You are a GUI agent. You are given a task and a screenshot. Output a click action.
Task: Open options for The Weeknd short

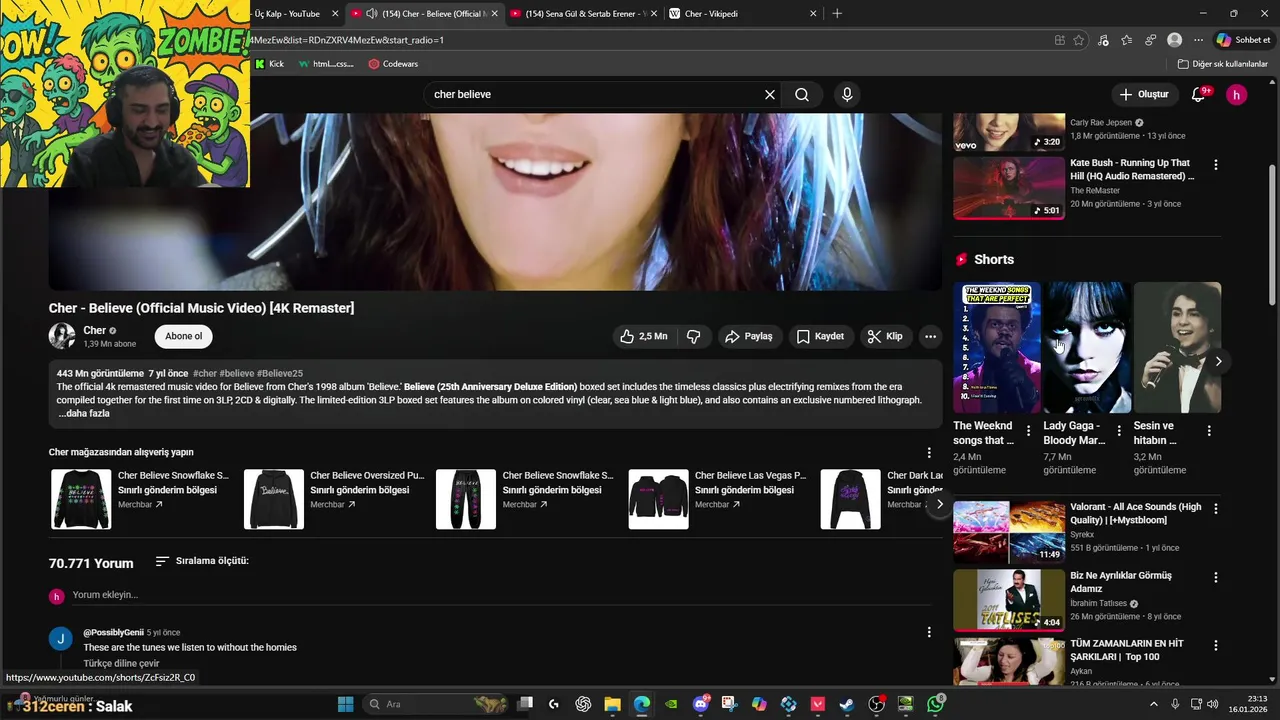(1029, 431)
